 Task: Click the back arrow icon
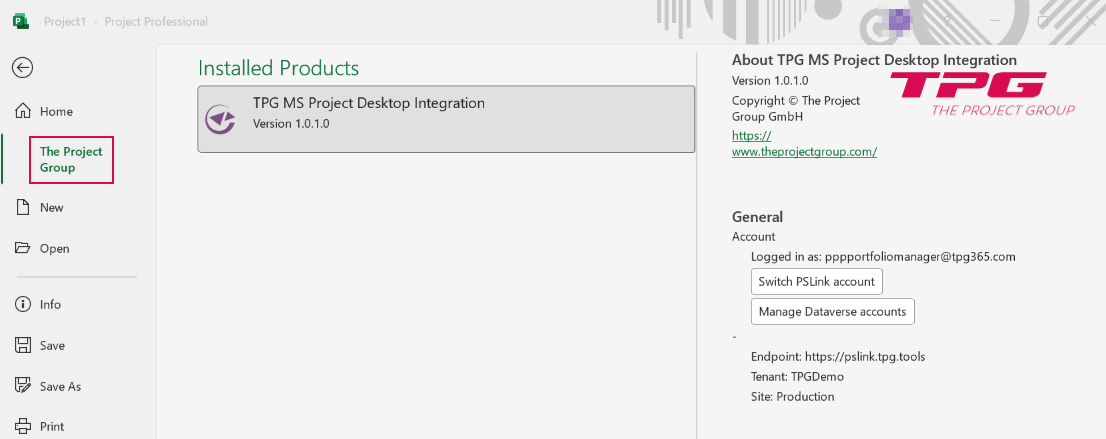pos(23,67)
